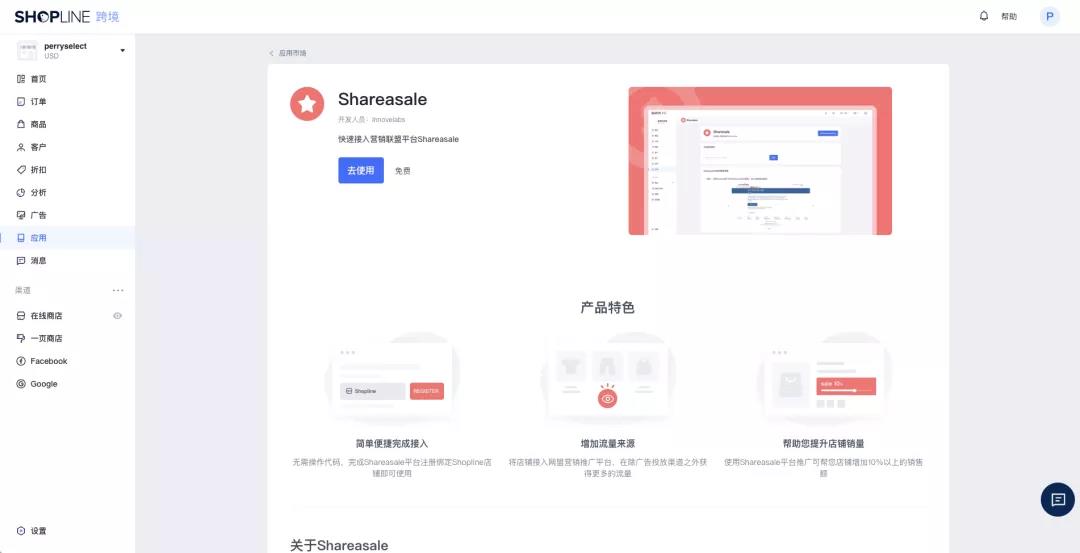1080x553 pixels.
Task: Go back via 应用市场 chevron
Action: [x=271, y=53]
